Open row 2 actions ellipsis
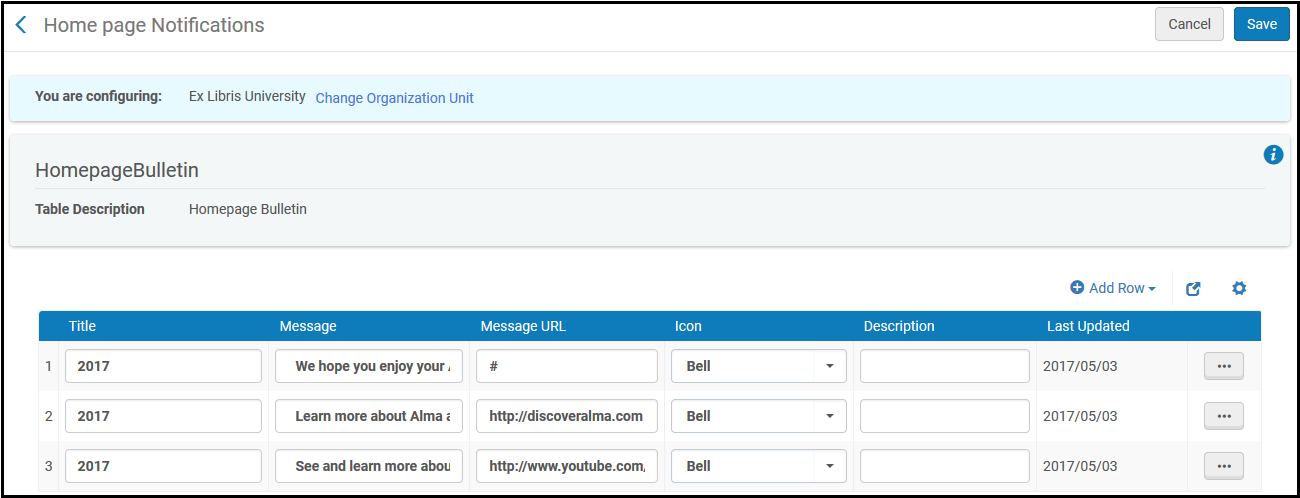The height and width of the screenshot is (498, 1300). (x=1223, y=416)
